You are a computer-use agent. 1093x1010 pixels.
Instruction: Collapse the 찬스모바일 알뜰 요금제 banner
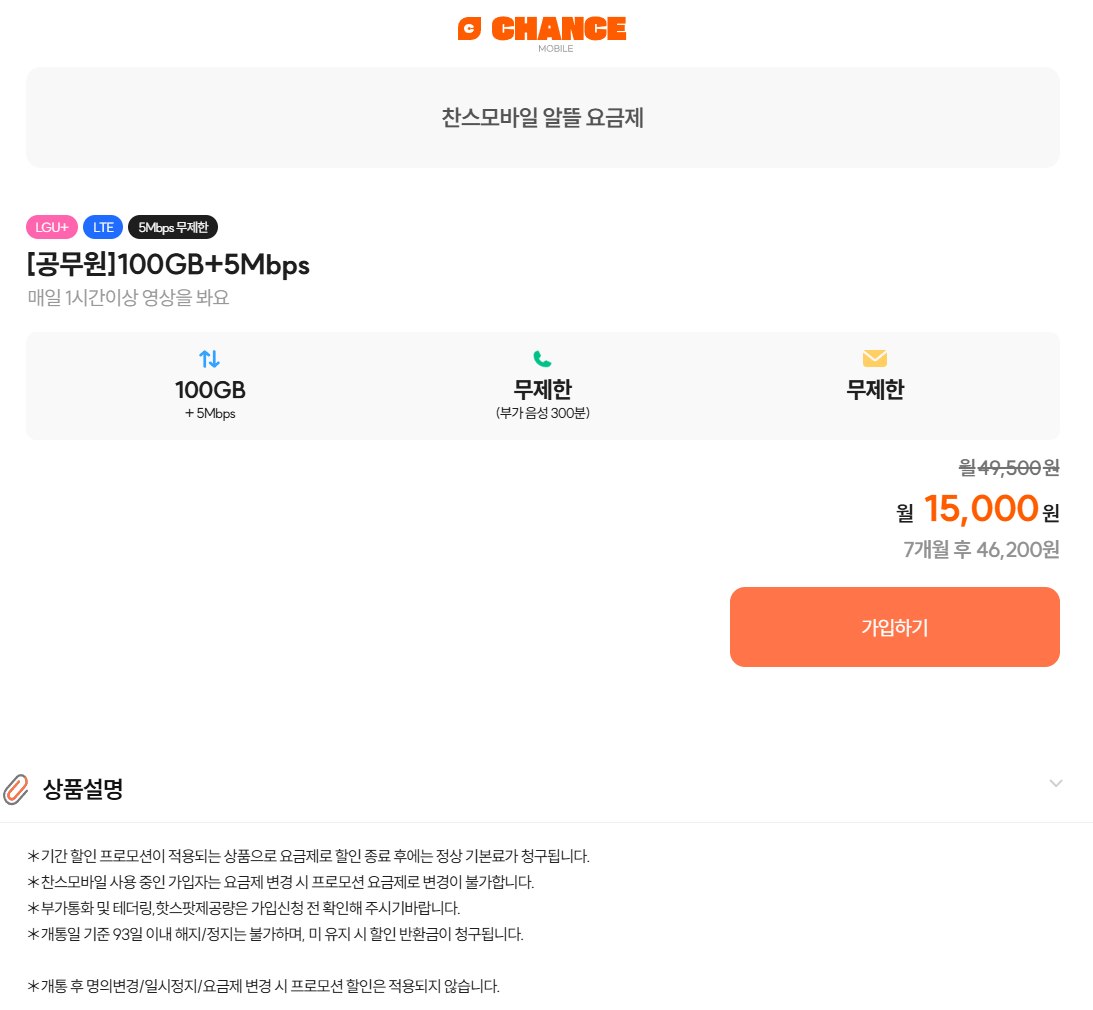(543, 117)
